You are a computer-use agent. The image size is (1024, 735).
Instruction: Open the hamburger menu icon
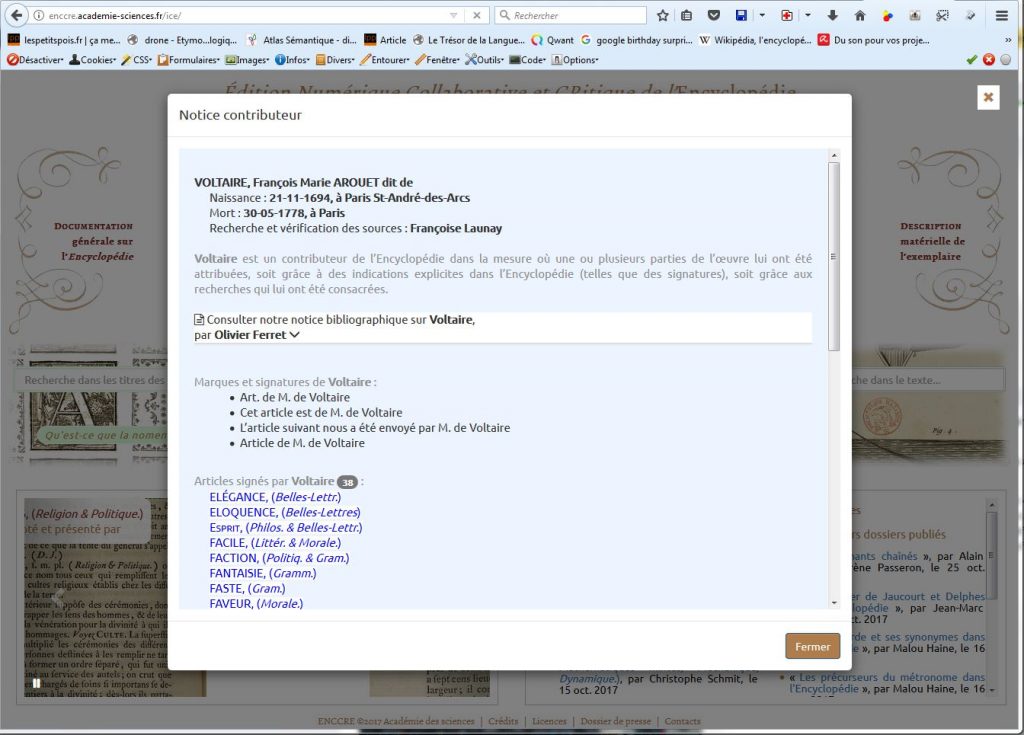coord(1002,16)
